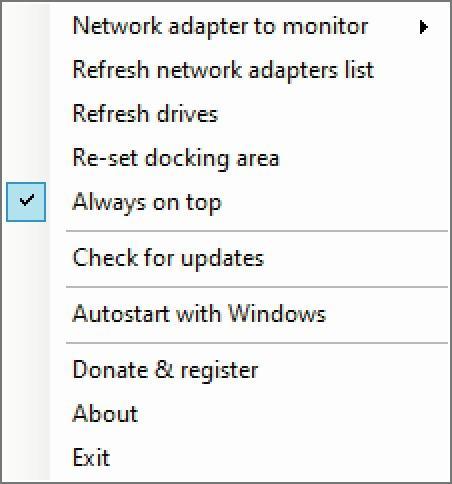Reset the widget's docking area
Screen dimensions: 452x484
coord(225,158)
